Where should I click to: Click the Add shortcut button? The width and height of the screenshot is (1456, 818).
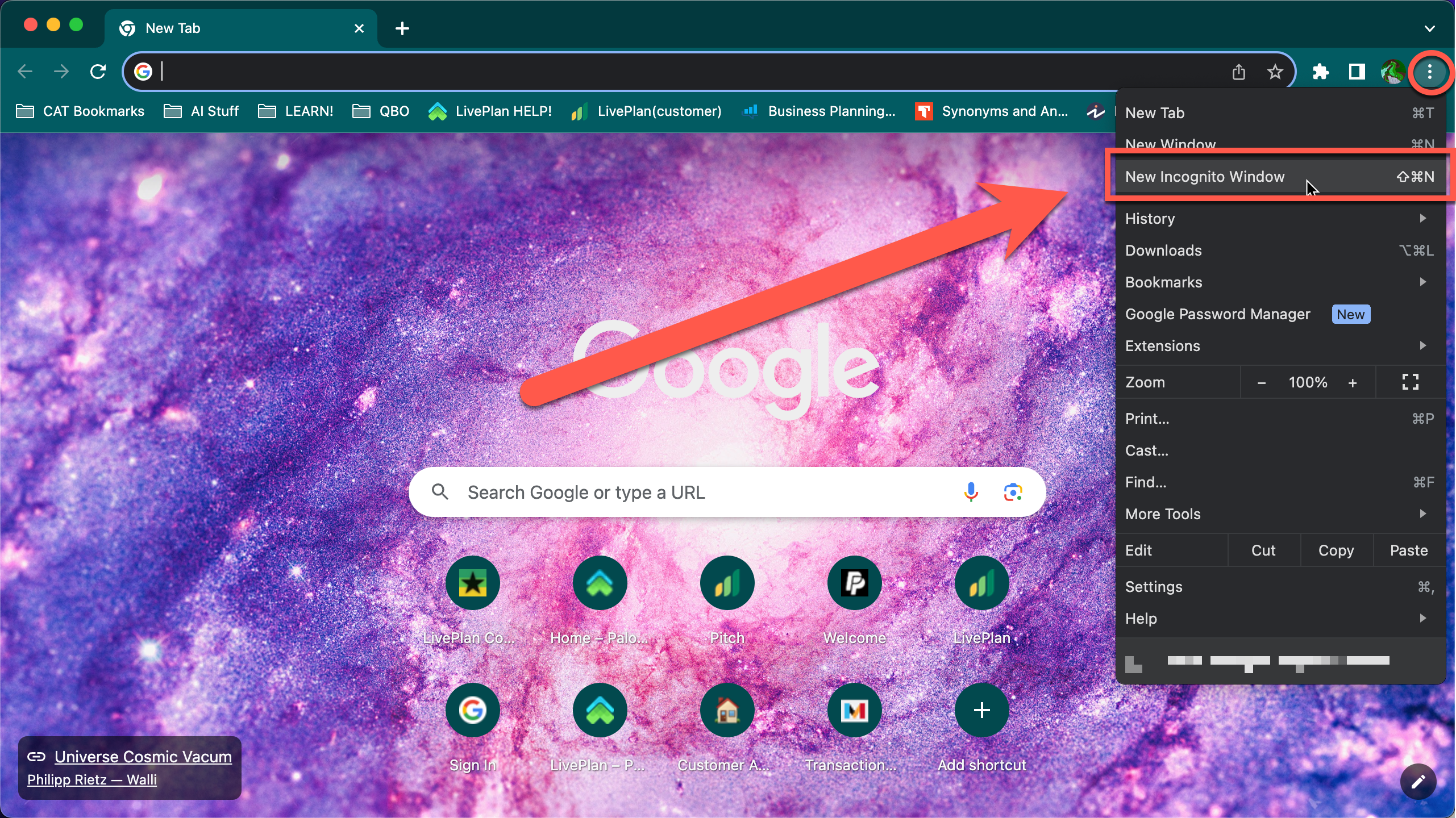click(981, 710)
